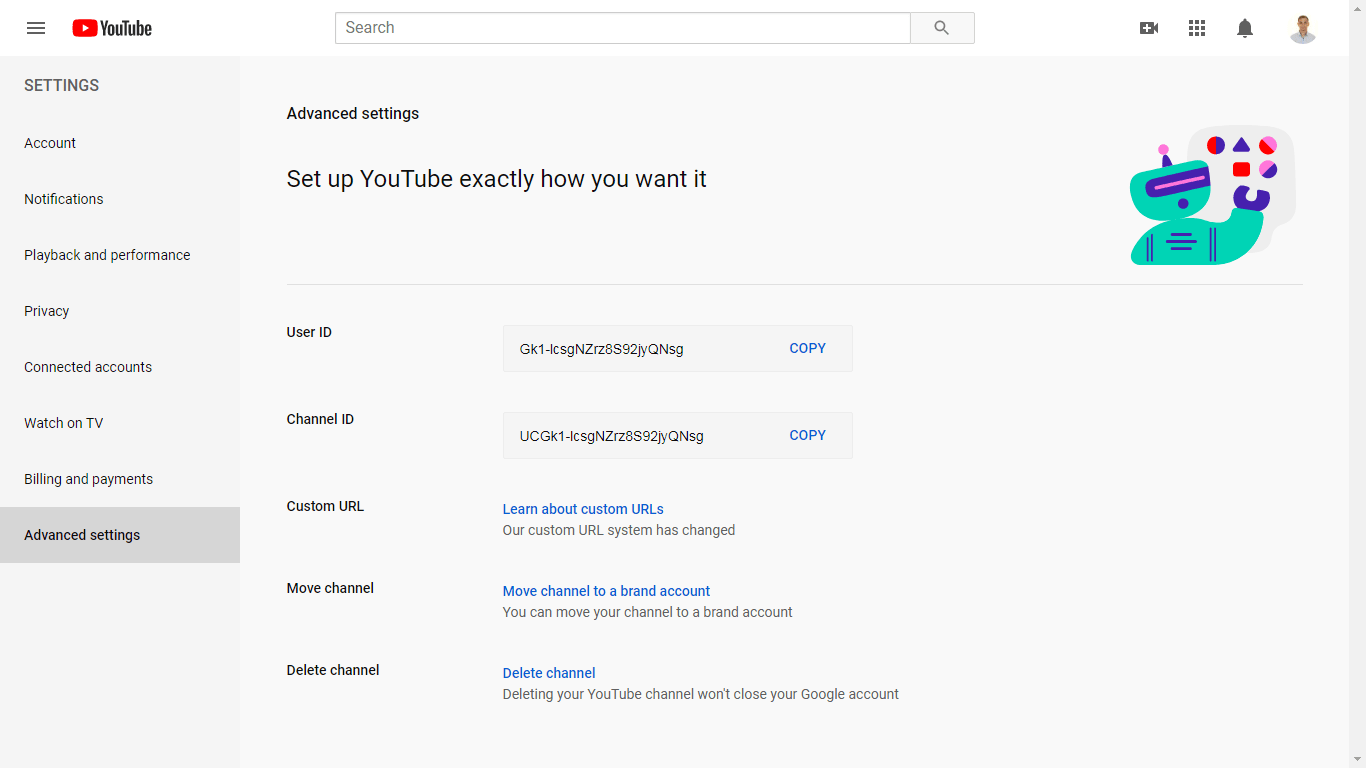
Task: Click the Delete channel link
Action: tap(549, 673)
